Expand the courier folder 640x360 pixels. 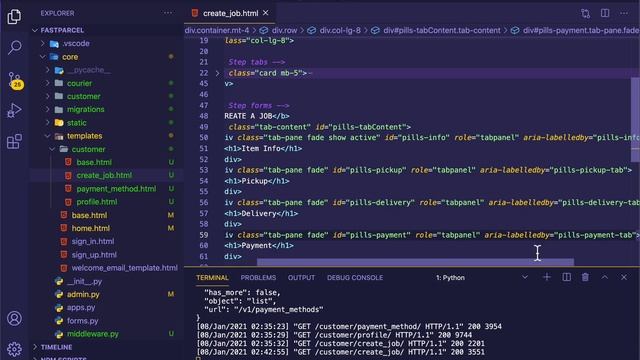(79, 83)
